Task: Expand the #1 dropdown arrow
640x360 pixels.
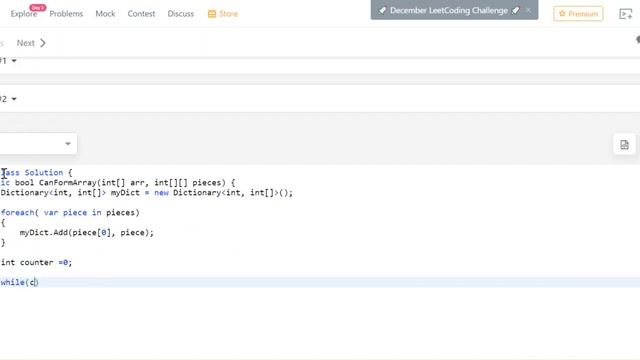Action: click(14, 61)
